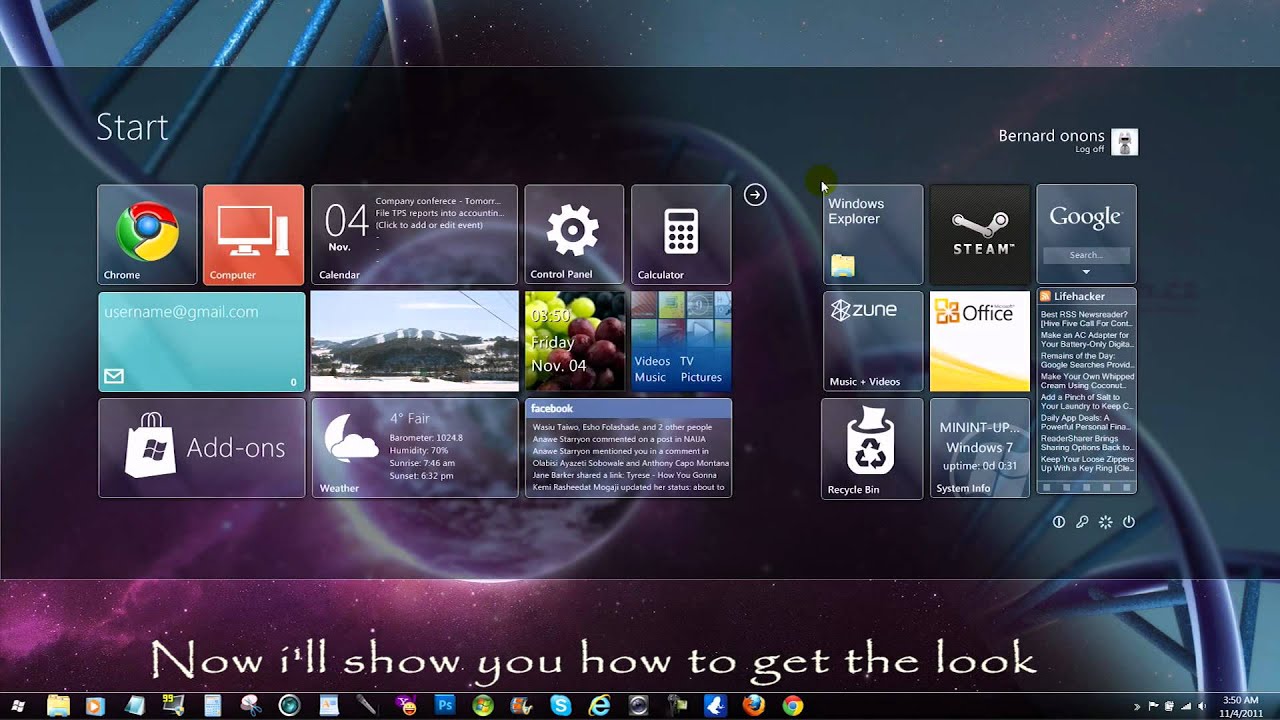Click the power icon at bottom right of Start

tap(1129, 522)
